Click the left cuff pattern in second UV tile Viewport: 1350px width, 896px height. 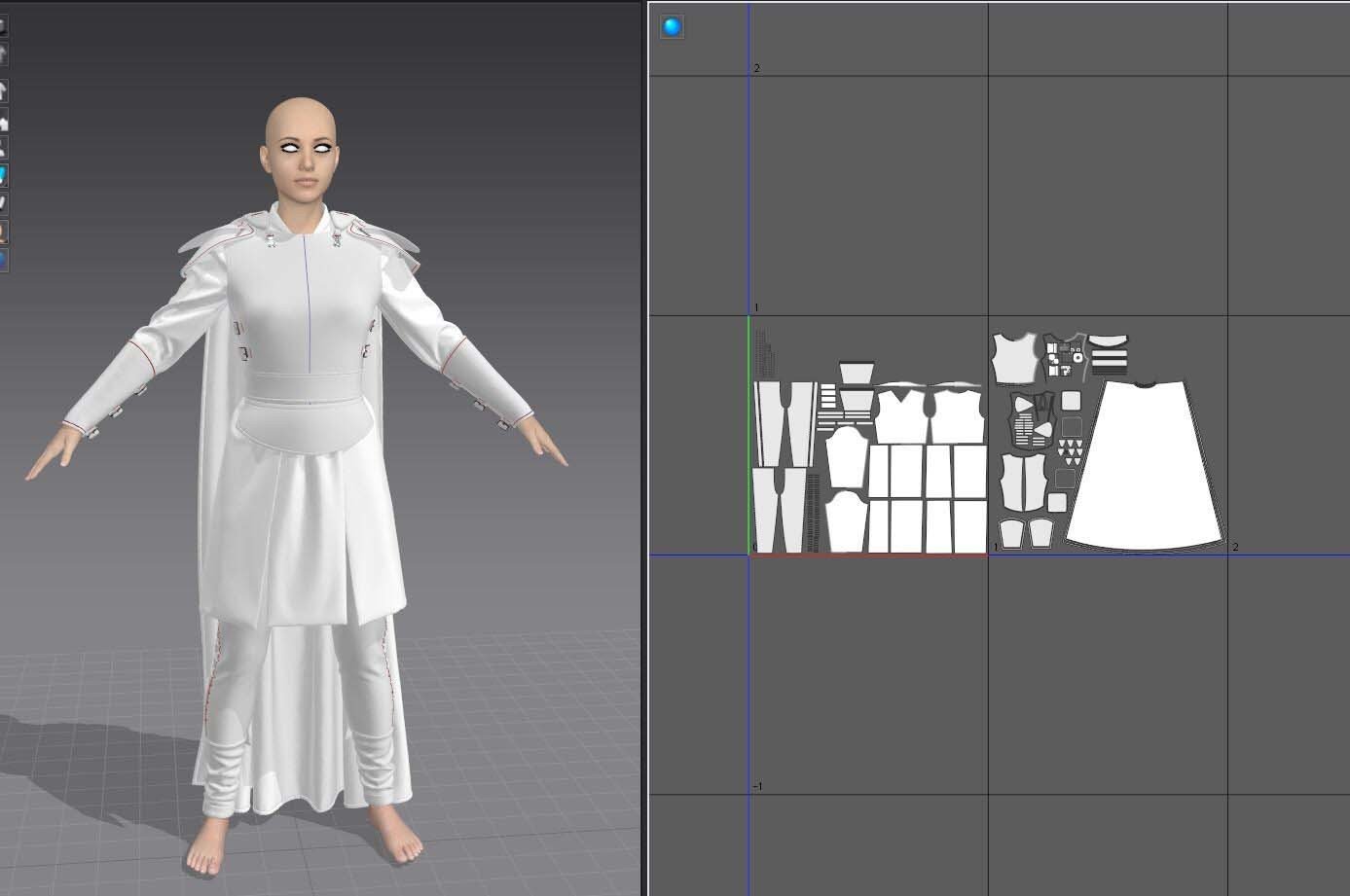(x=1010, y=532)
